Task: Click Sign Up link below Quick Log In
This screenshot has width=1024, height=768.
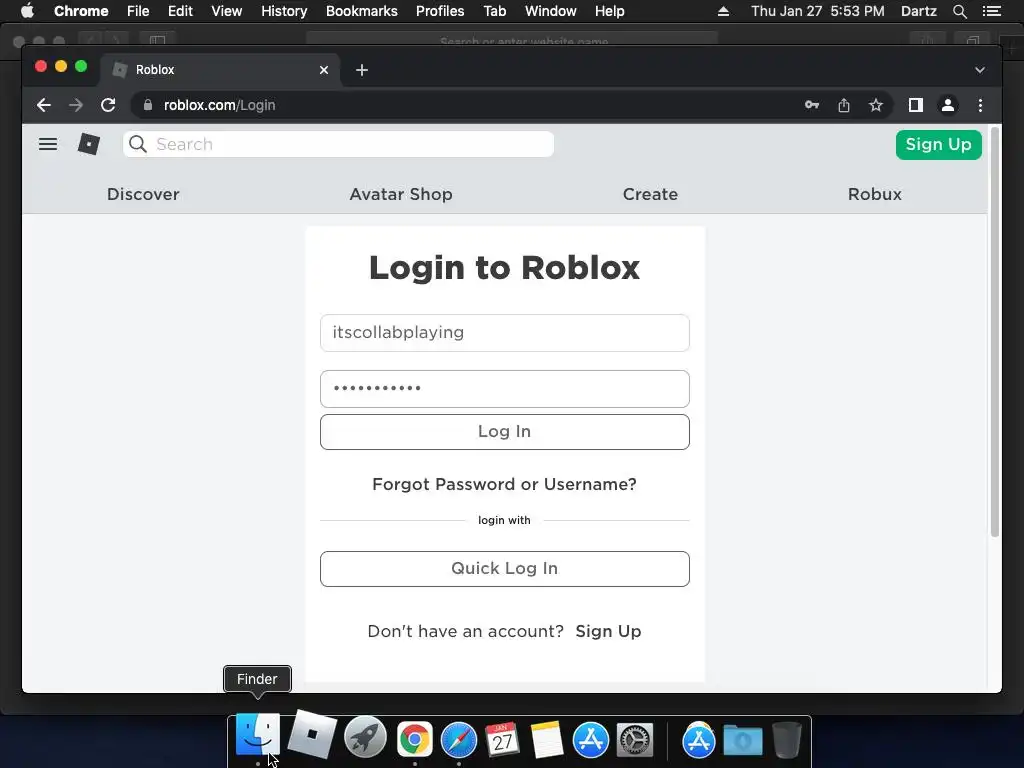Action: pyautogui.click(x=608, y=631)
